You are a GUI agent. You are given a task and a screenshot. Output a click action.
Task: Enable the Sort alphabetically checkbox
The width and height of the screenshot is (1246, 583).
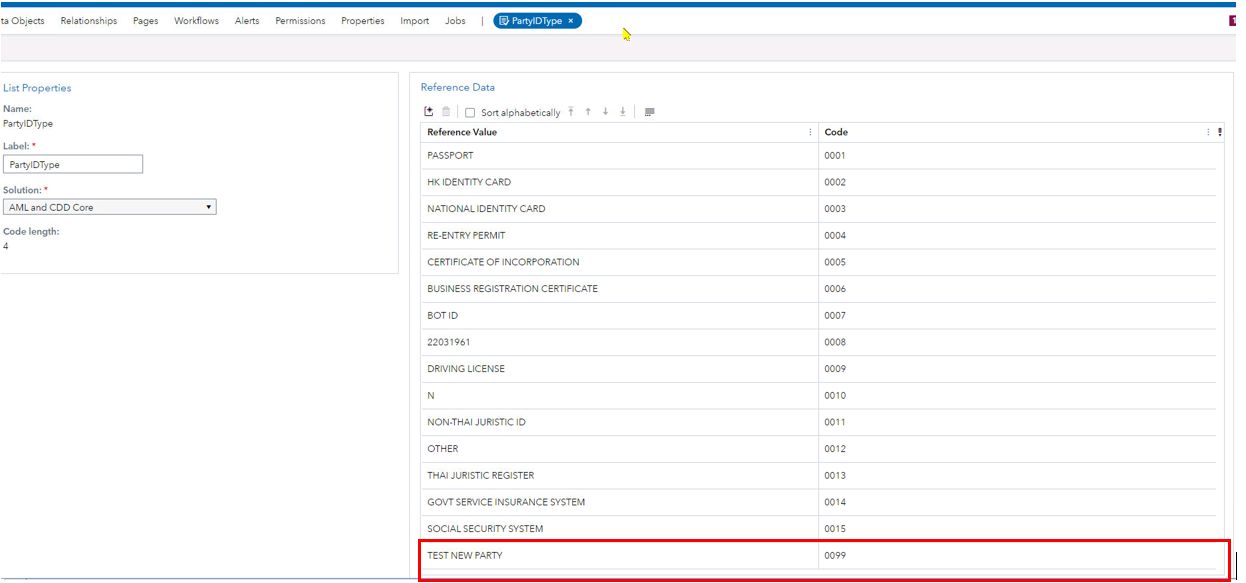point(470,113)
